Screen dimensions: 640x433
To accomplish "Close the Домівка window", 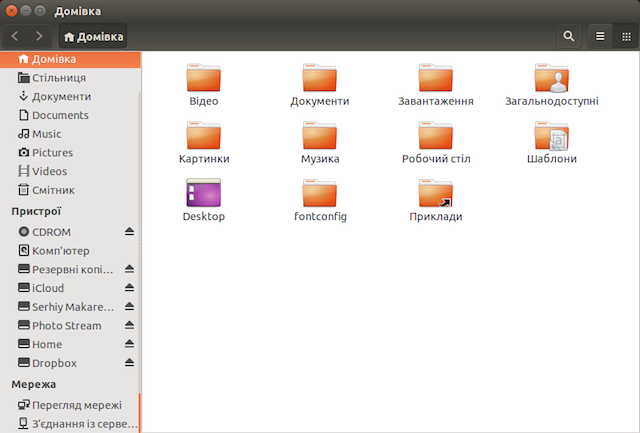I will [x=11, y=11].
